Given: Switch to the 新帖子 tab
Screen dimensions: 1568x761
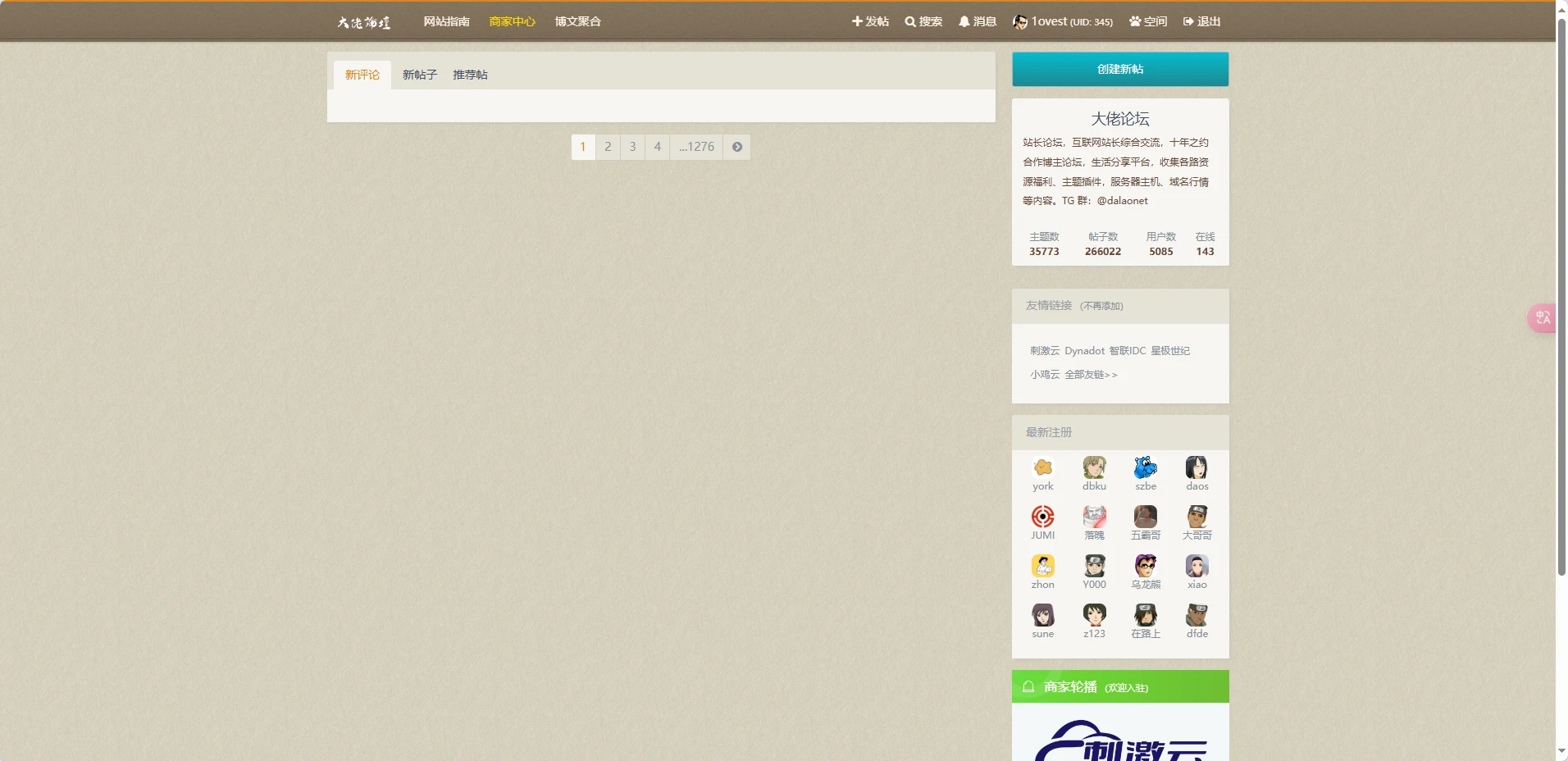Looking at the screenshot, I should click(x=419, y=75).
